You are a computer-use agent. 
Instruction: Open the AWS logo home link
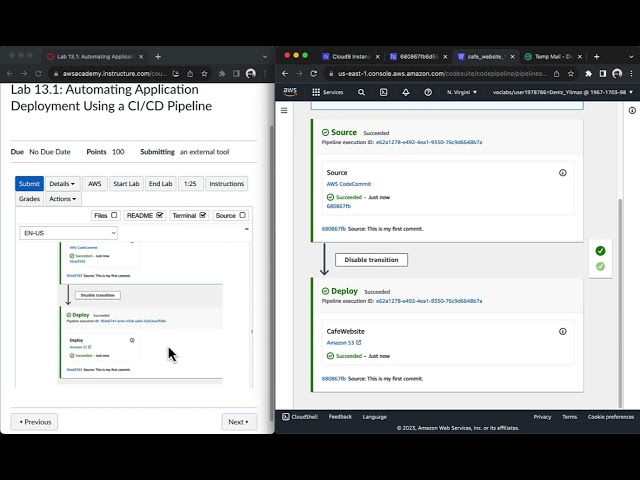point(290,92)
